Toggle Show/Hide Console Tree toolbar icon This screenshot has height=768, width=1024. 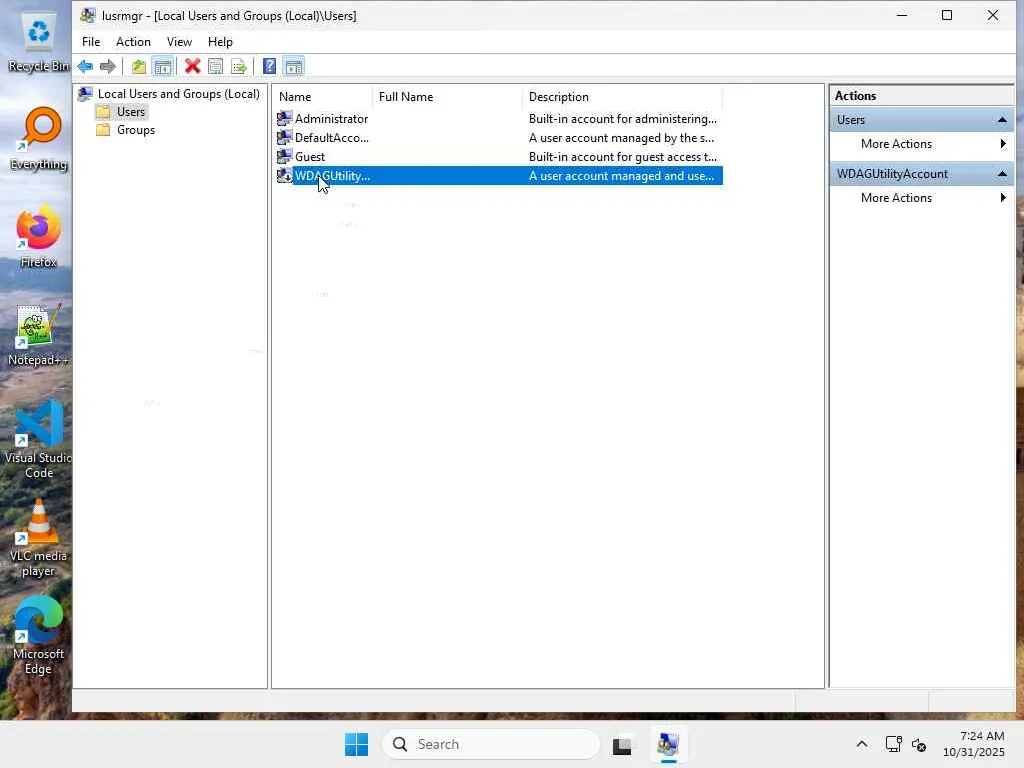(x=163, y=66)
